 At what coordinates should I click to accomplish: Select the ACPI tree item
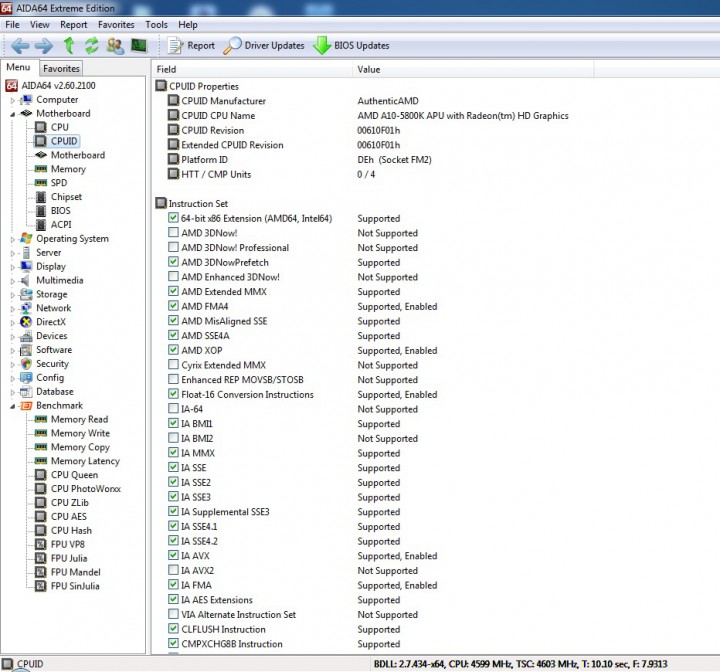61,225
